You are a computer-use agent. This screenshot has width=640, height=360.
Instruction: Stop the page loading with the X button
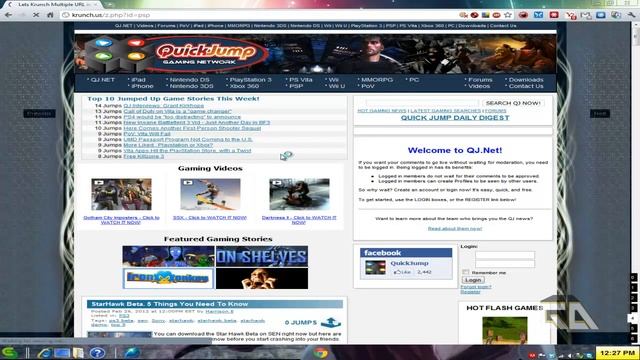coord(36,15)
